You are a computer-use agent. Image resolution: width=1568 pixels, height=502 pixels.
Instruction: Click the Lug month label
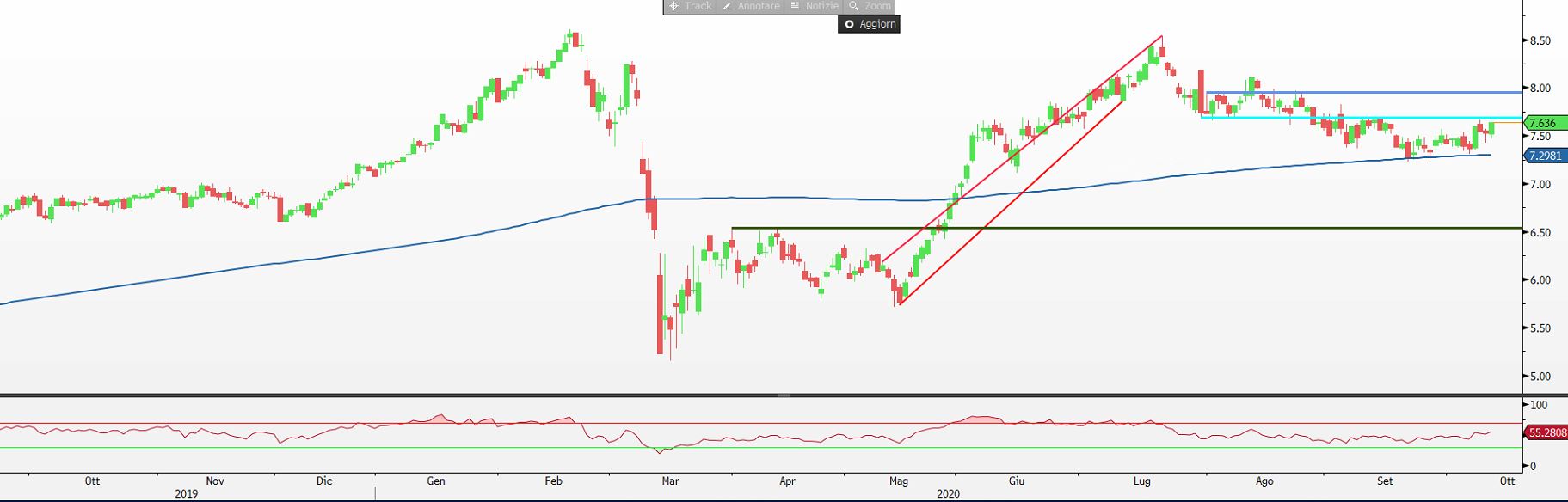[1142, 481]
